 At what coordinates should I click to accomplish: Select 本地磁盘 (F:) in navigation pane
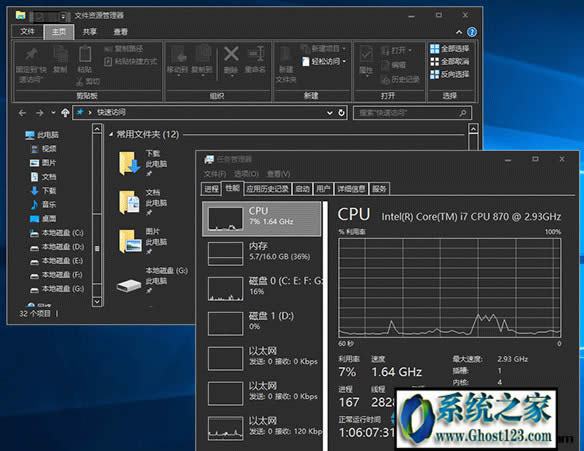click(x=57, y=275)
